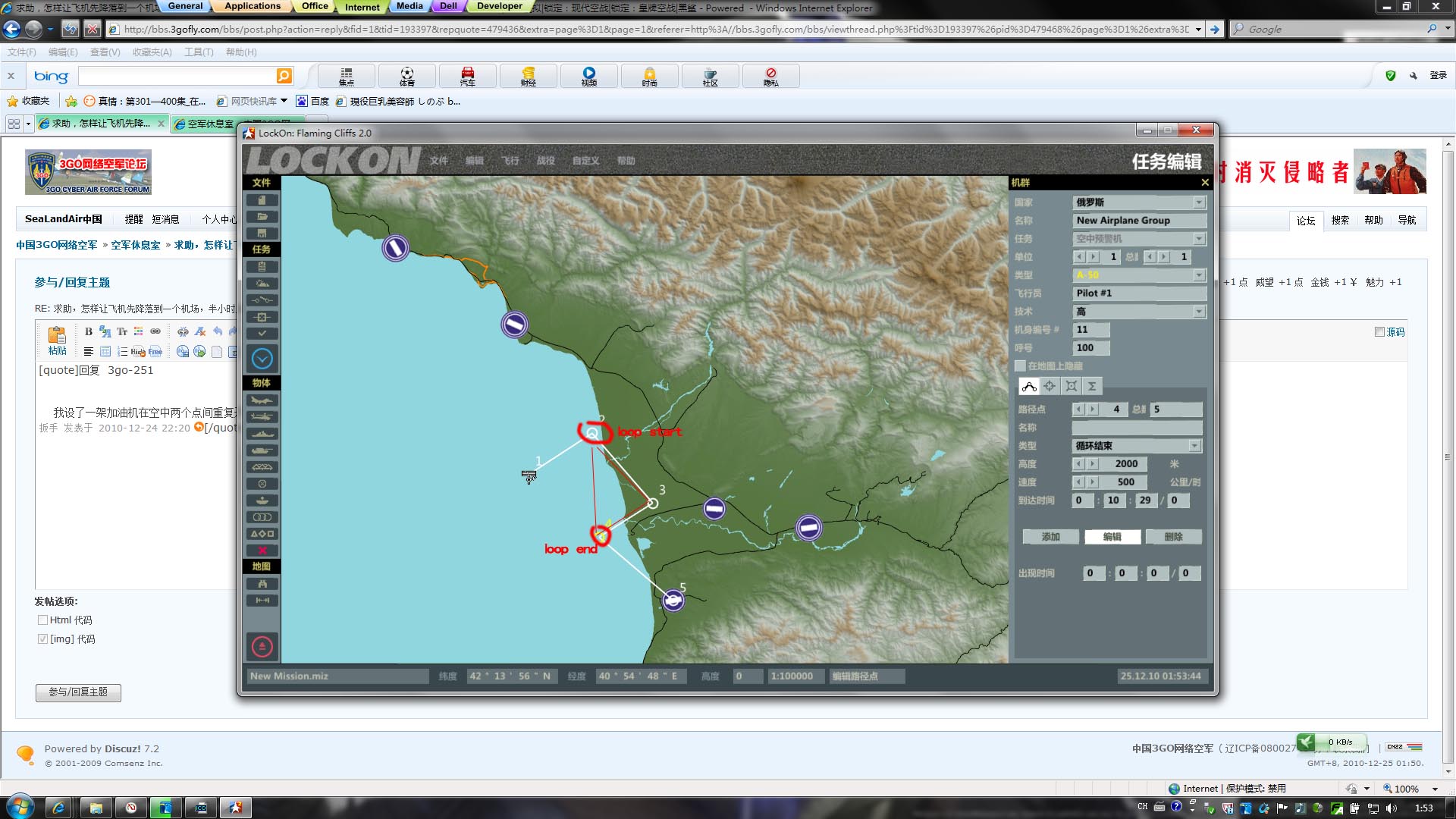Decrease the 高度 altitude stepper
1456x819 pixels.
[x=1078, y=464]
